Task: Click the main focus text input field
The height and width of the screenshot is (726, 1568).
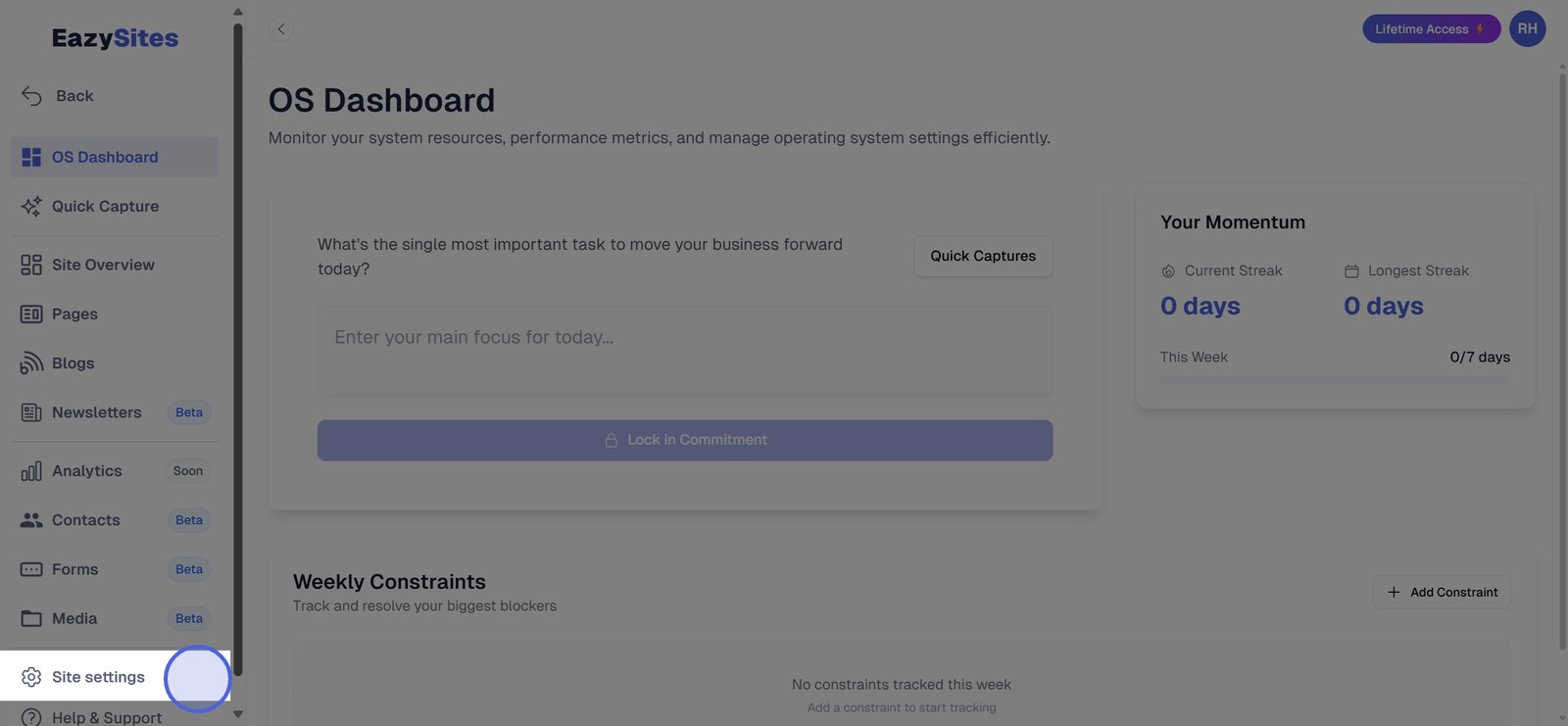Action: click(x=684, y=351)
